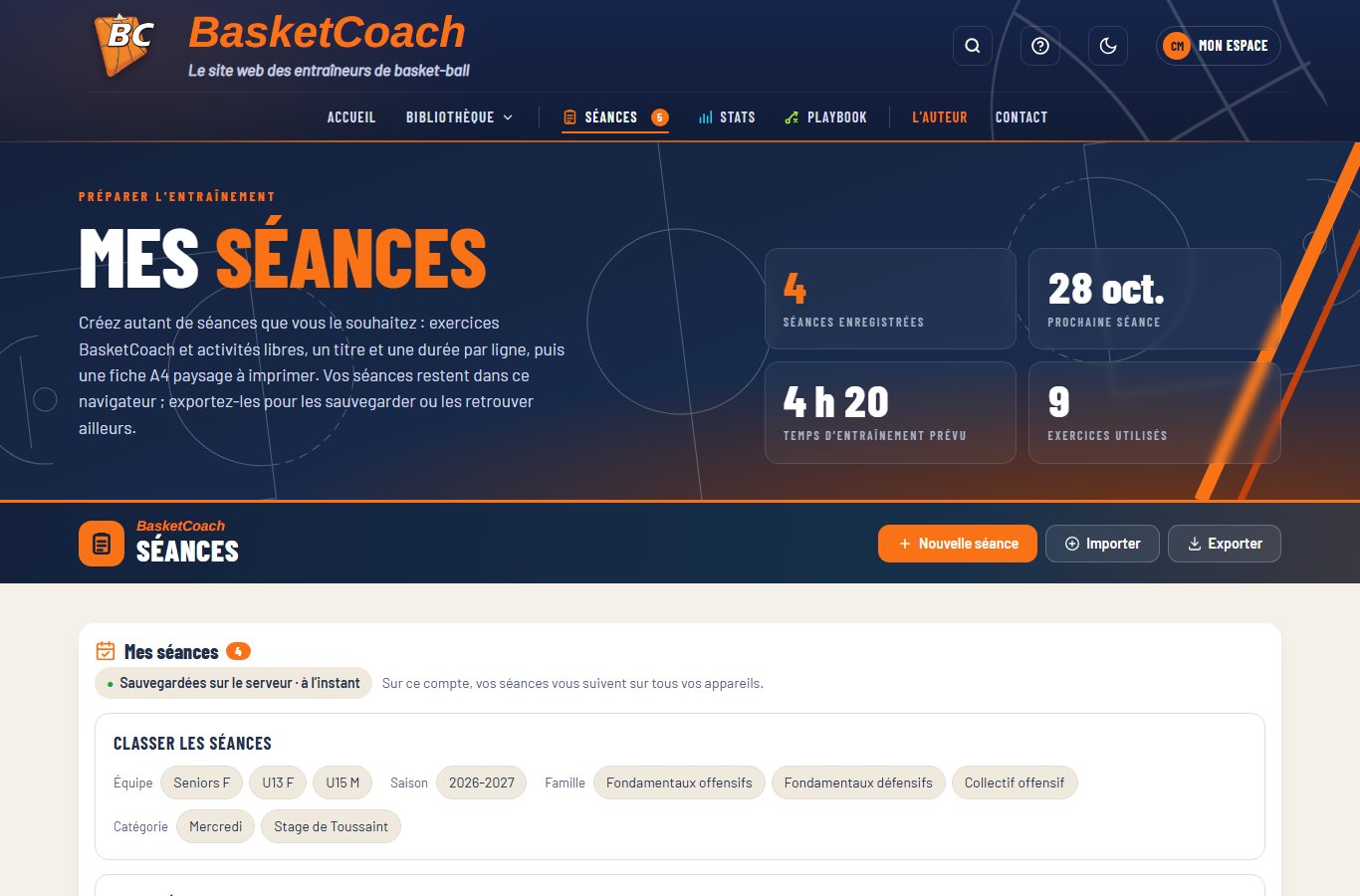1360x896 pixels.
Task: Click the CM avatar in Mon Espace
Action: (x=1177, y=46)
